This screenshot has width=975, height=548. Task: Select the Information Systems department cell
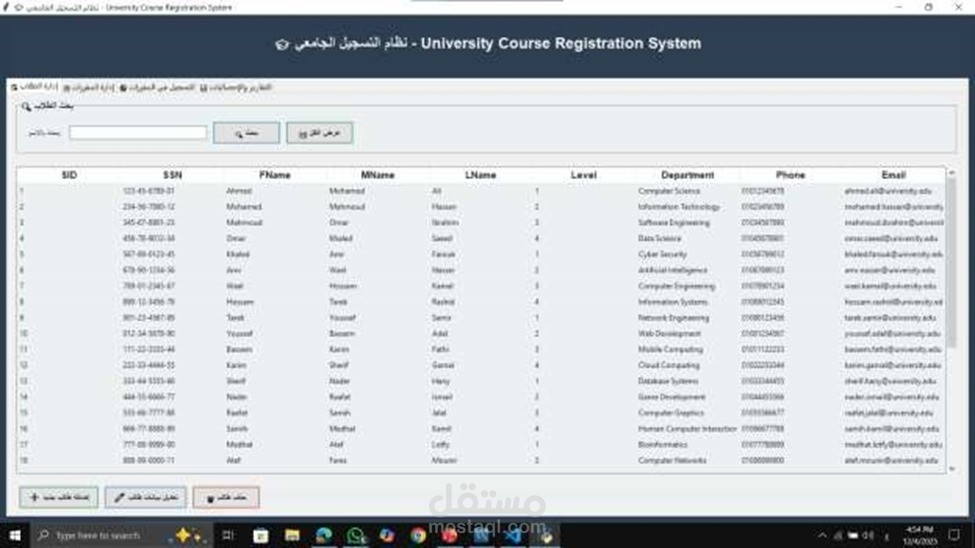672,302
